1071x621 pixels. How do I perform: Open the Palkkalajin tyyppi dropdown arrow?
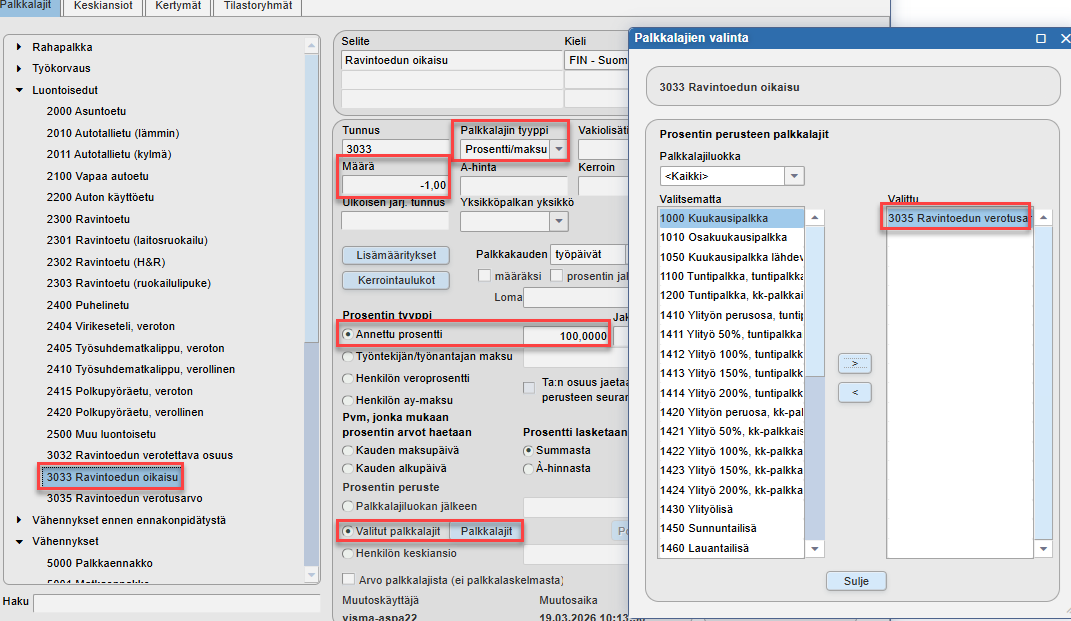pos(559,149)
